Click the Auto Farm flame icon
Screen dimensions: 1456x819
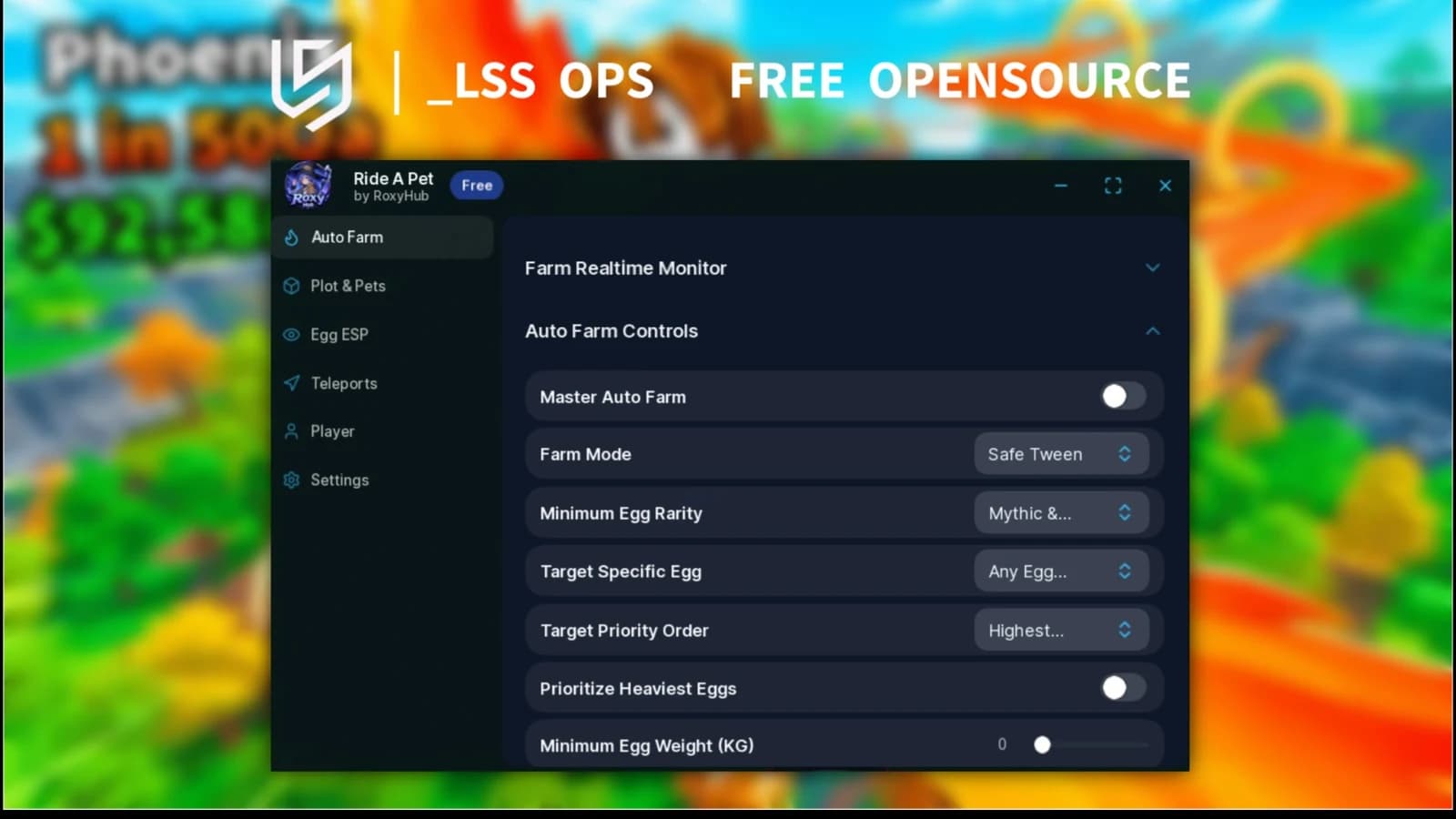tap(291, 238)
